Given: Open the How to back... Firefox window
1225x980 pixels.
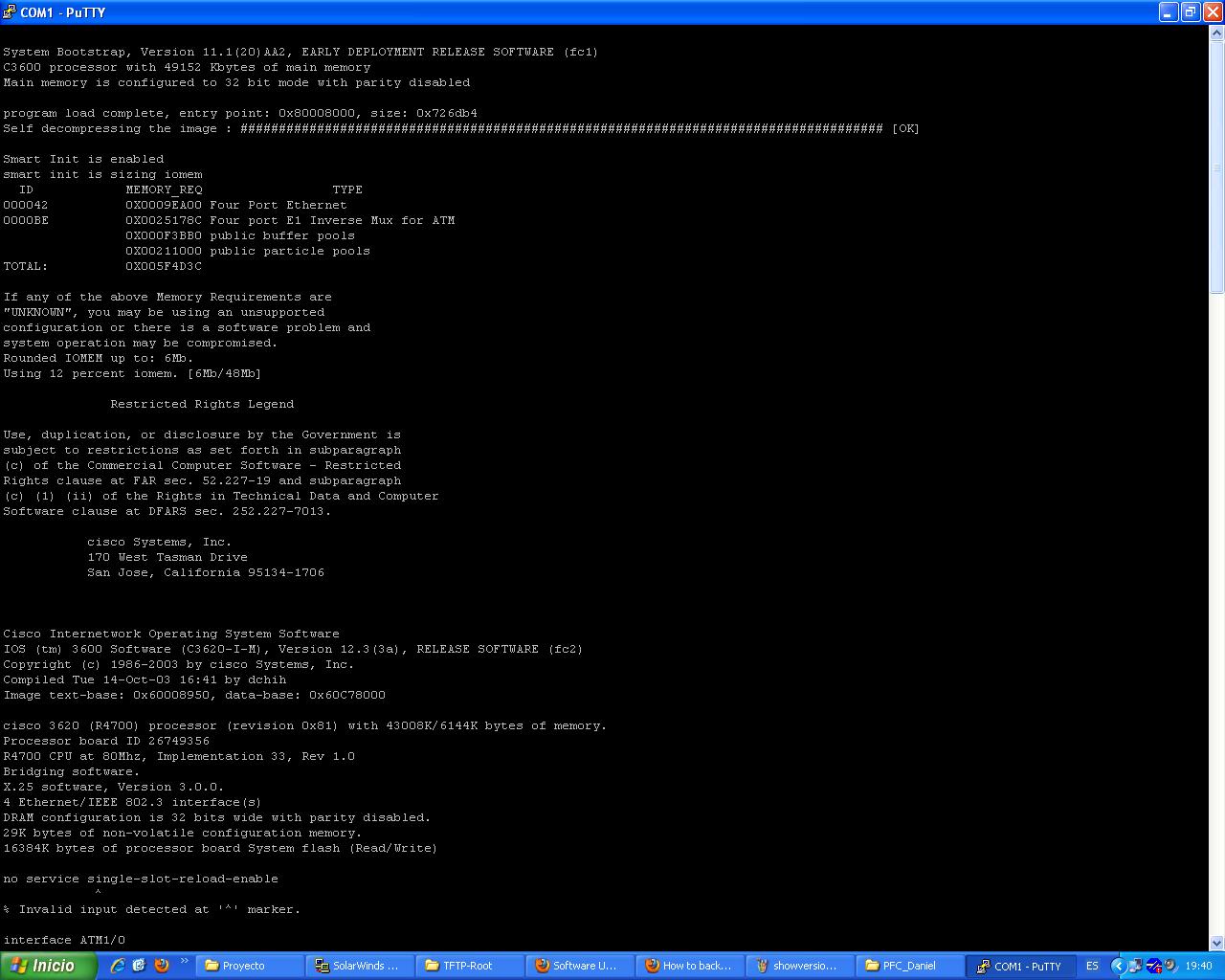Looking at the screenshot, I should [x=690, y=966].
